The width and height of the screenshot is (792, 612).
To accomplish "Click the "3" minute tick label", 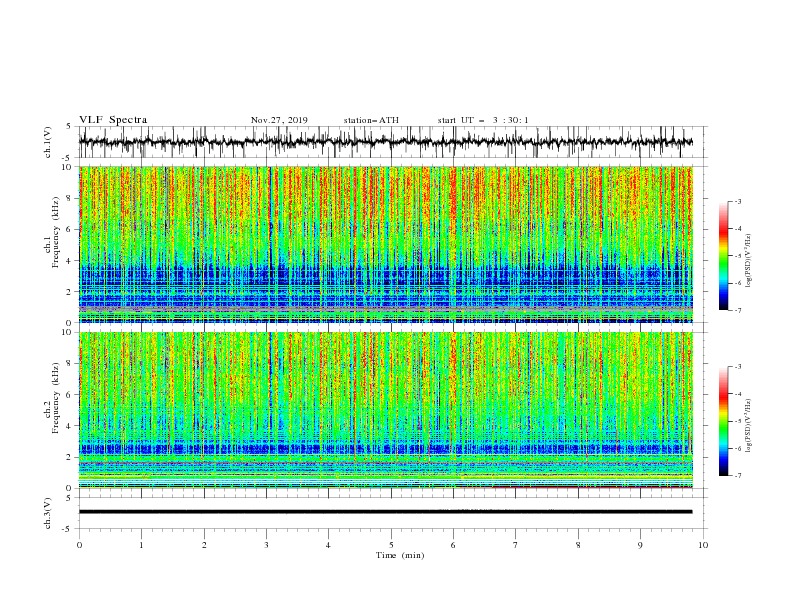I will pos(266,545).
